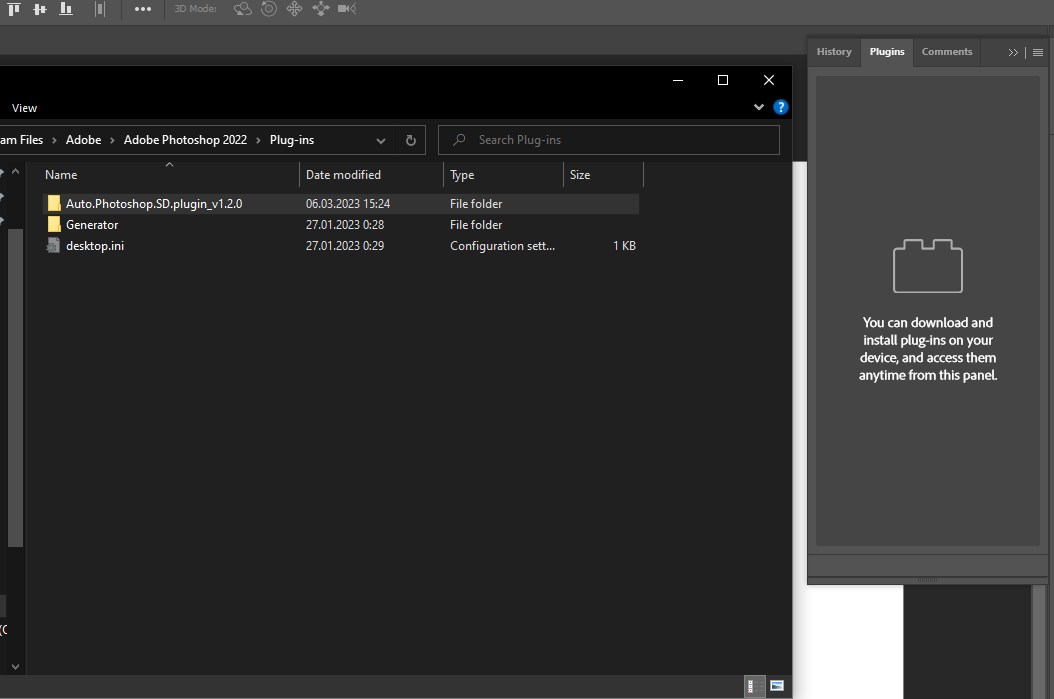This screenshot has width=1054, height=699.
Task: Open the ellipsis more-options icon in options bar
Action: tap(143, 9)
